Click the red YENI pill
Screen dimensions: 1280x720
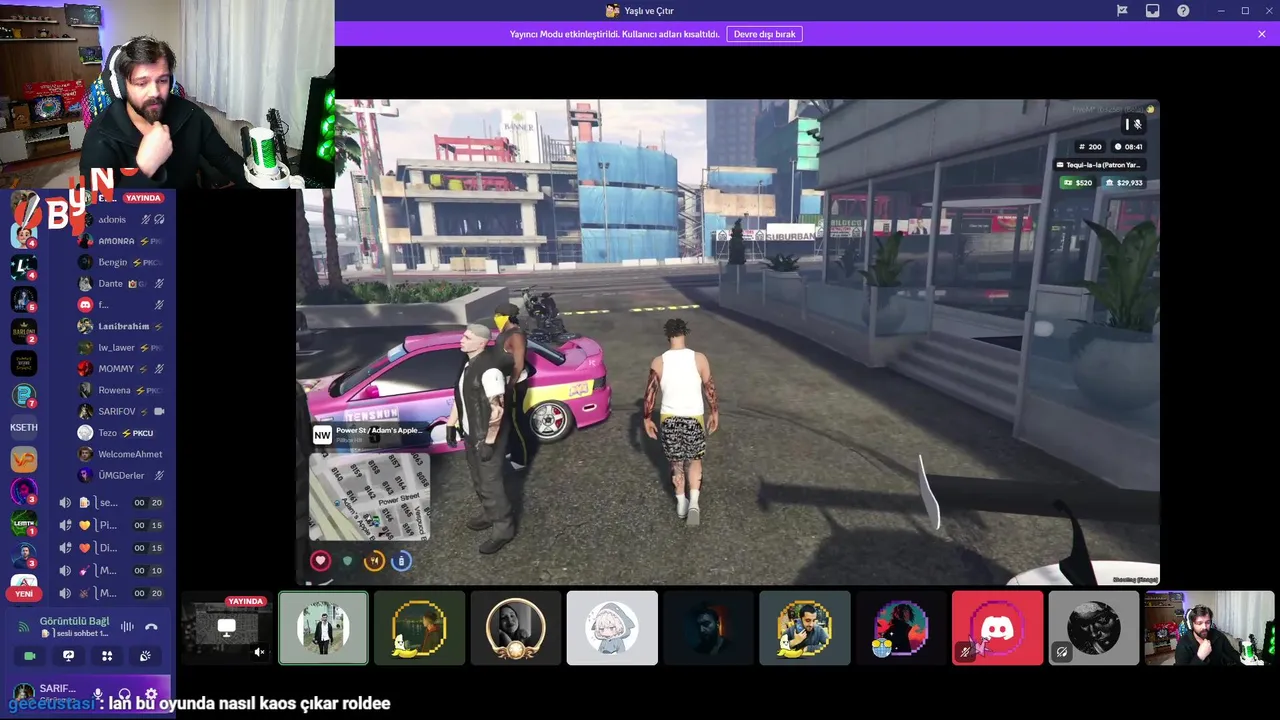(x=23, y=594)
